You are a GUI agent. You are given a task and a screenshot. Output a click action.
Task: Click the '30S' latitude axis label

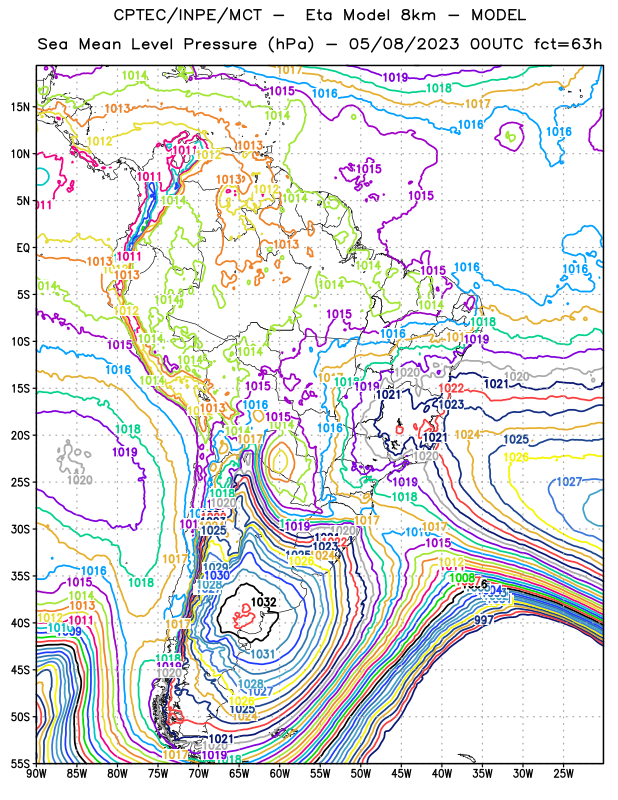click(x=20, y=529)
